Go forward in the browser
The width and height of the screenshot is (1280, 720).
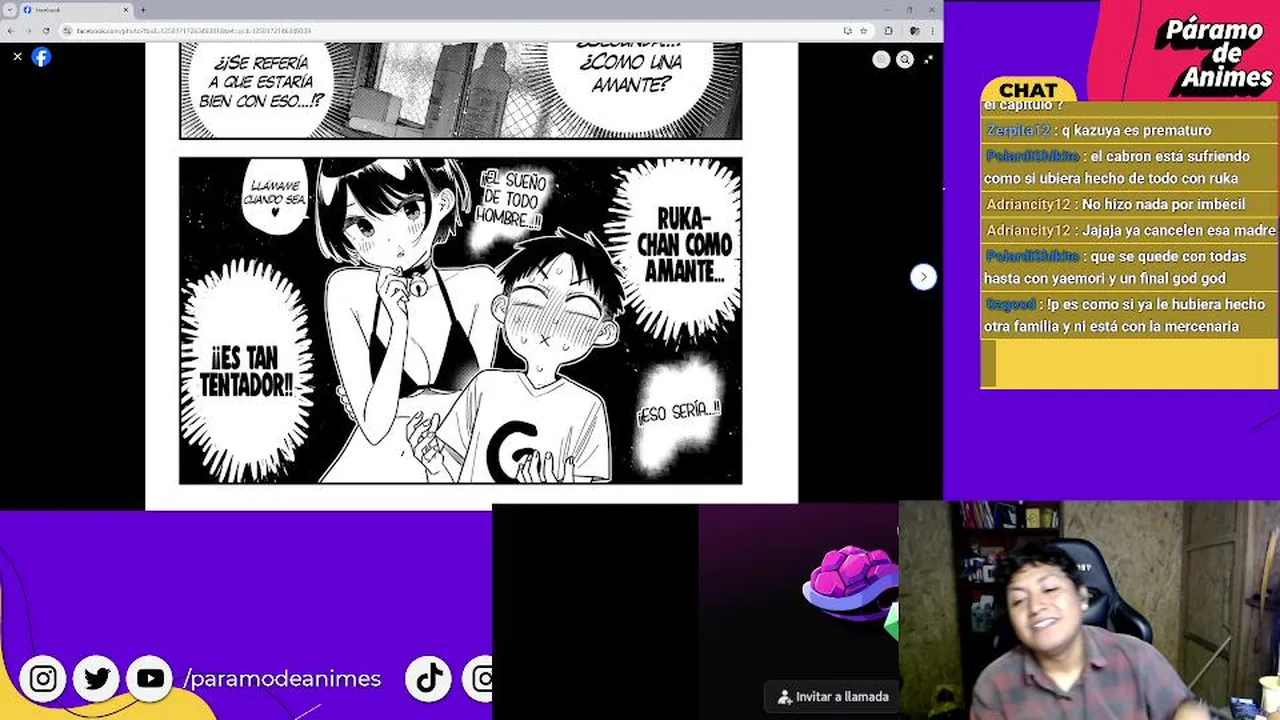point(28,31)
